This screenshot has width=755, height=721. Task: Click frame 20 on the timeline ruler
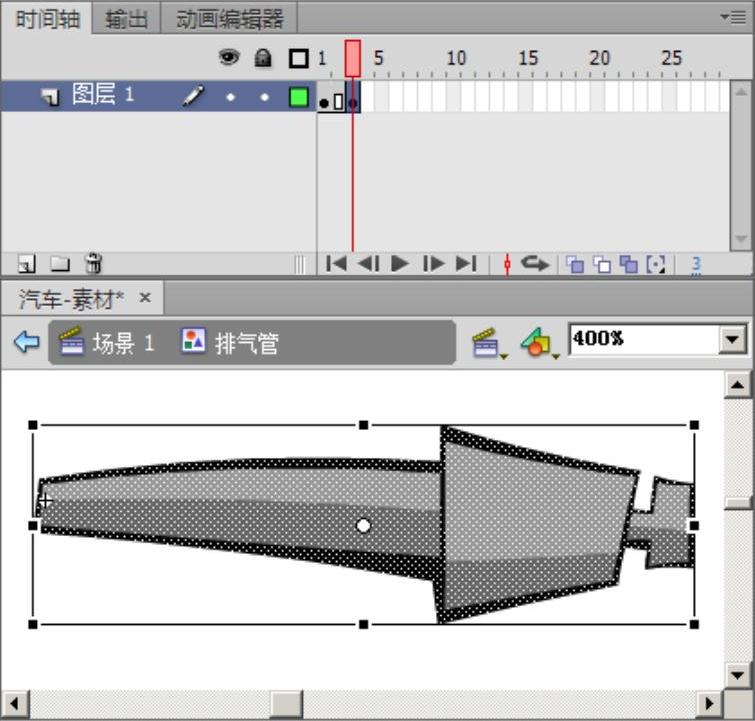599,58
